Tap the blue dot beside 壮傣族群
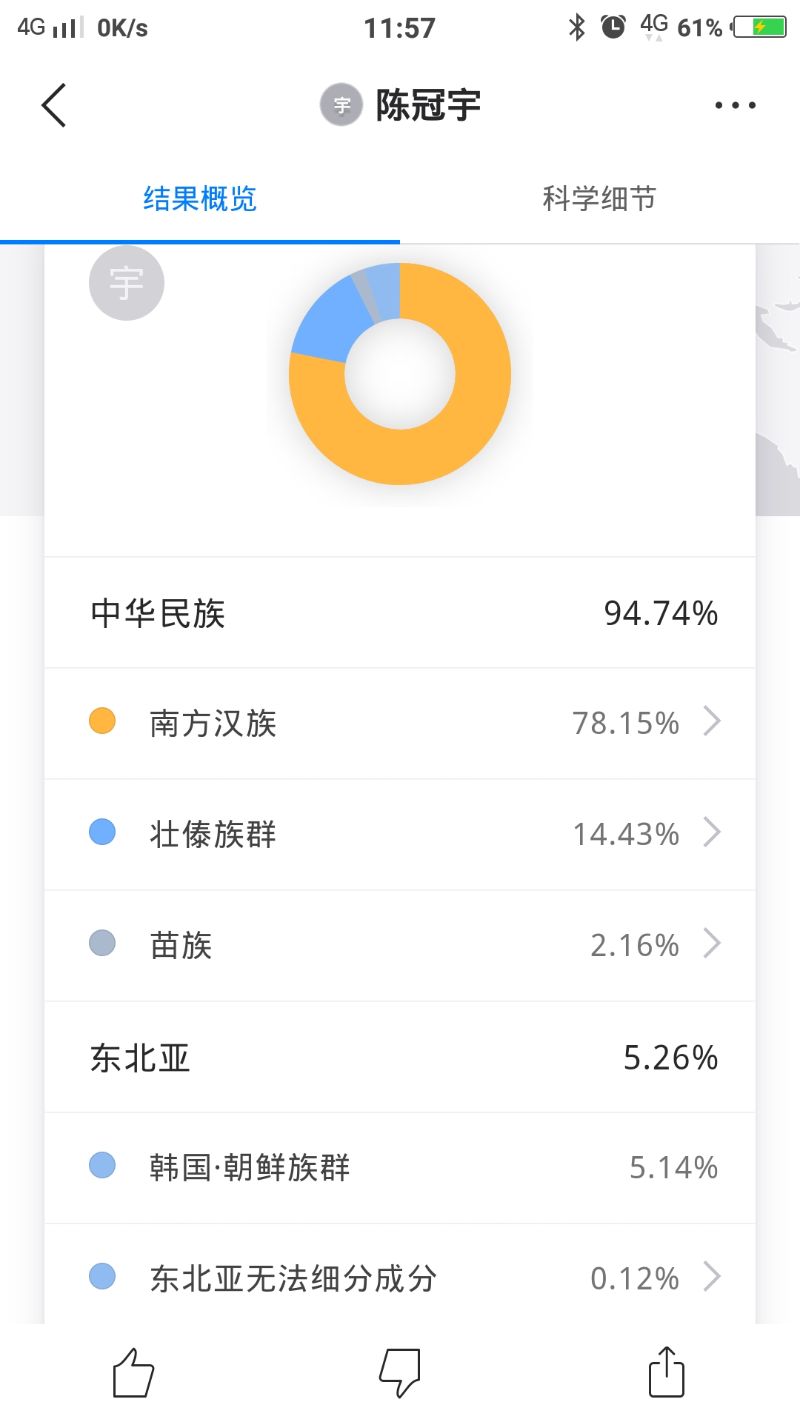 click(x=103, y=833)
